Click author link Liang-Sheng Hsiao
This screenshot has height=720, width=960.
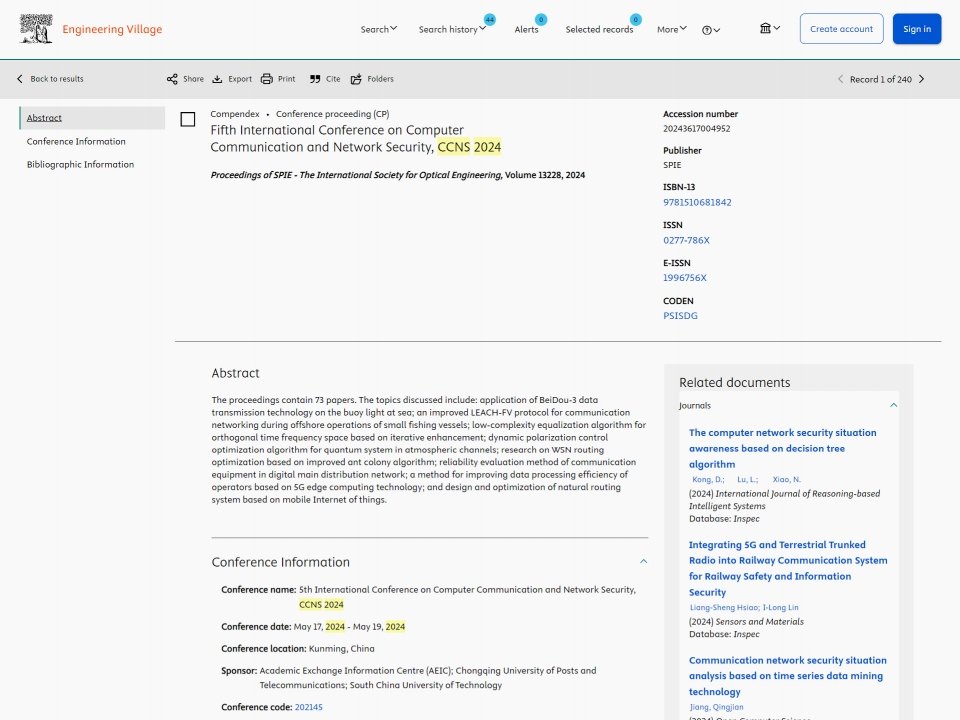[x=725, y=607]
